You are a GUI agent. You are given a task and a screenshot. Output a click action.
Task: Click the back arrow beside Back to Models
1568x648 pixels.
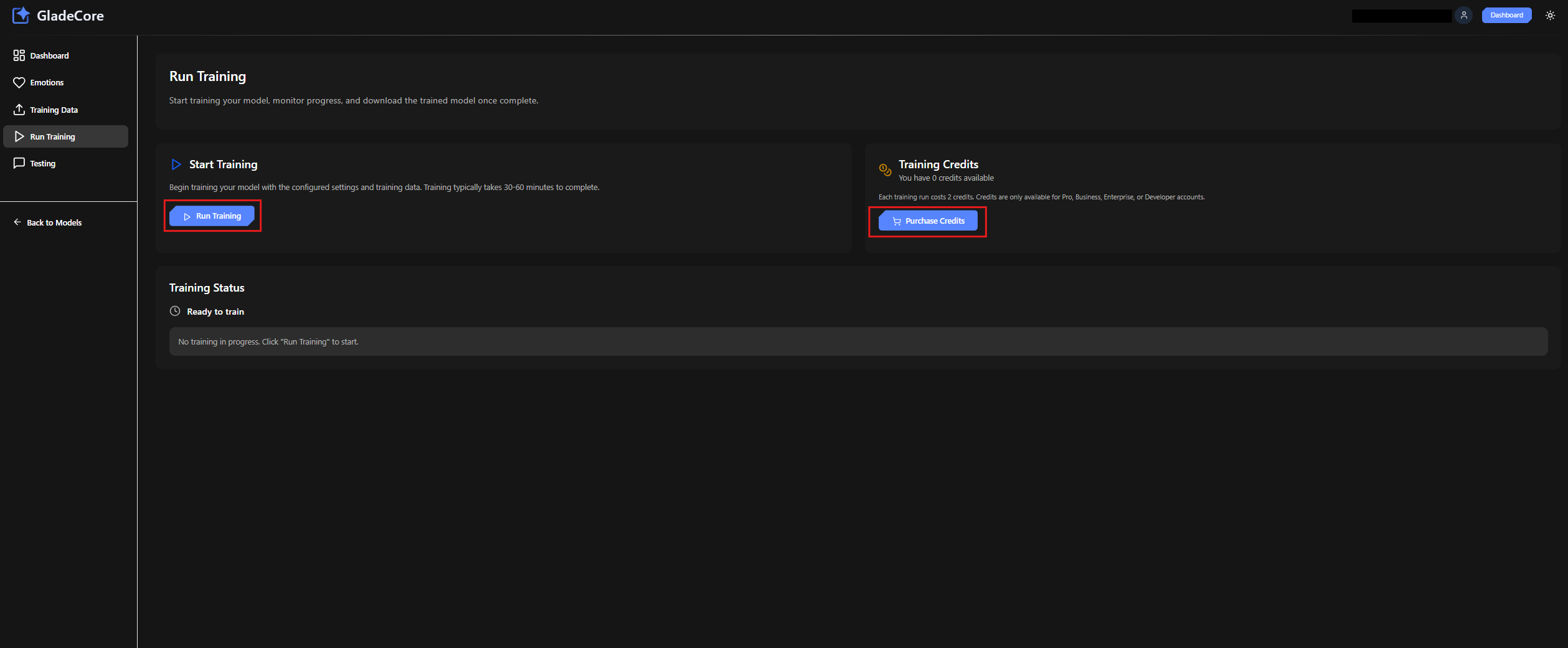click(17, 222)
